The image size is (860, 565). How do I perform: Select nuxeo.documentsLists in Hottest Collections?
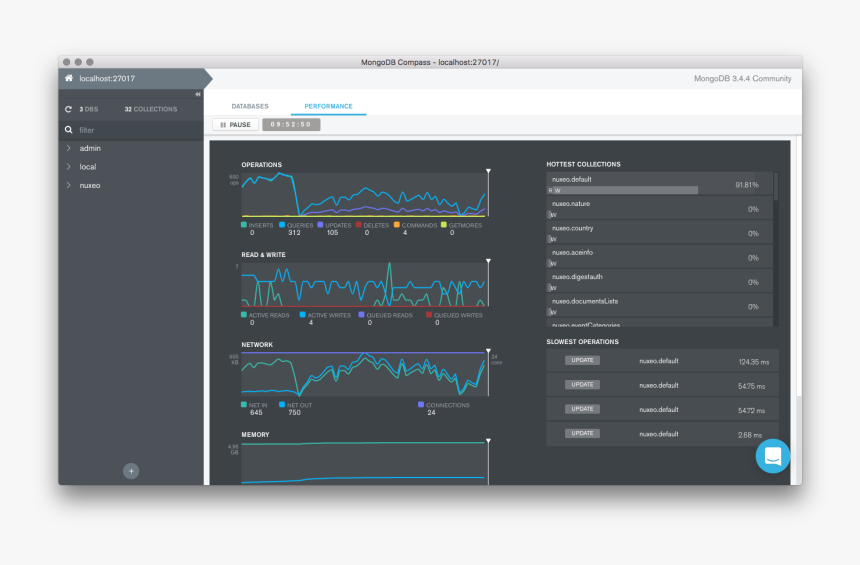(659, 306)
